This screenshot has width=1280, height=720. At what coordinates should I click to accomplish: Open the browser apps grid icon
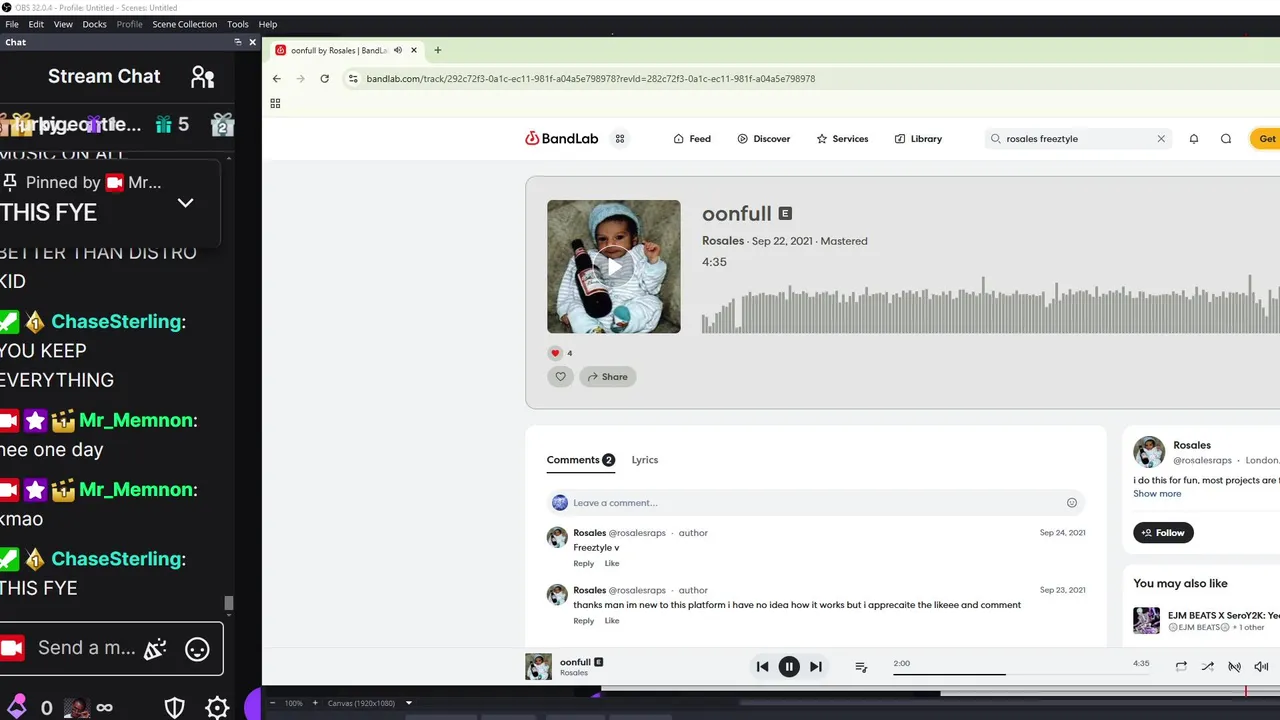tap(275, 103)
